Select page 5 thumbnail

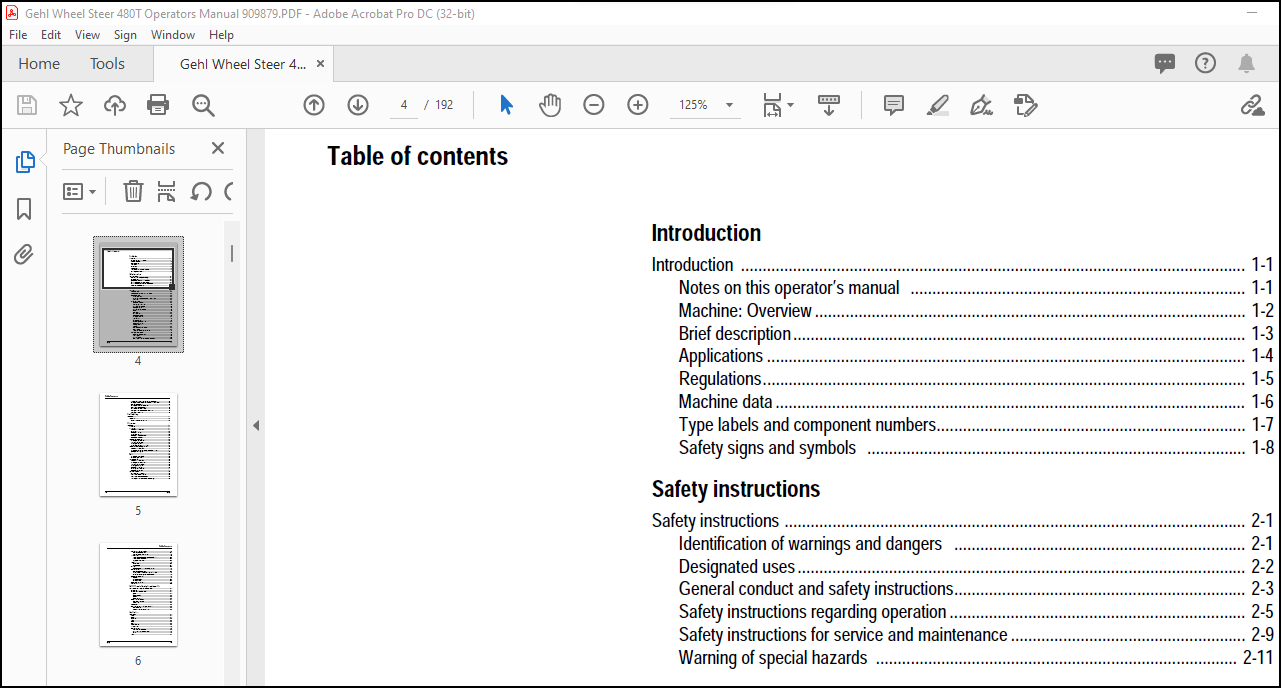pos(138,445)
